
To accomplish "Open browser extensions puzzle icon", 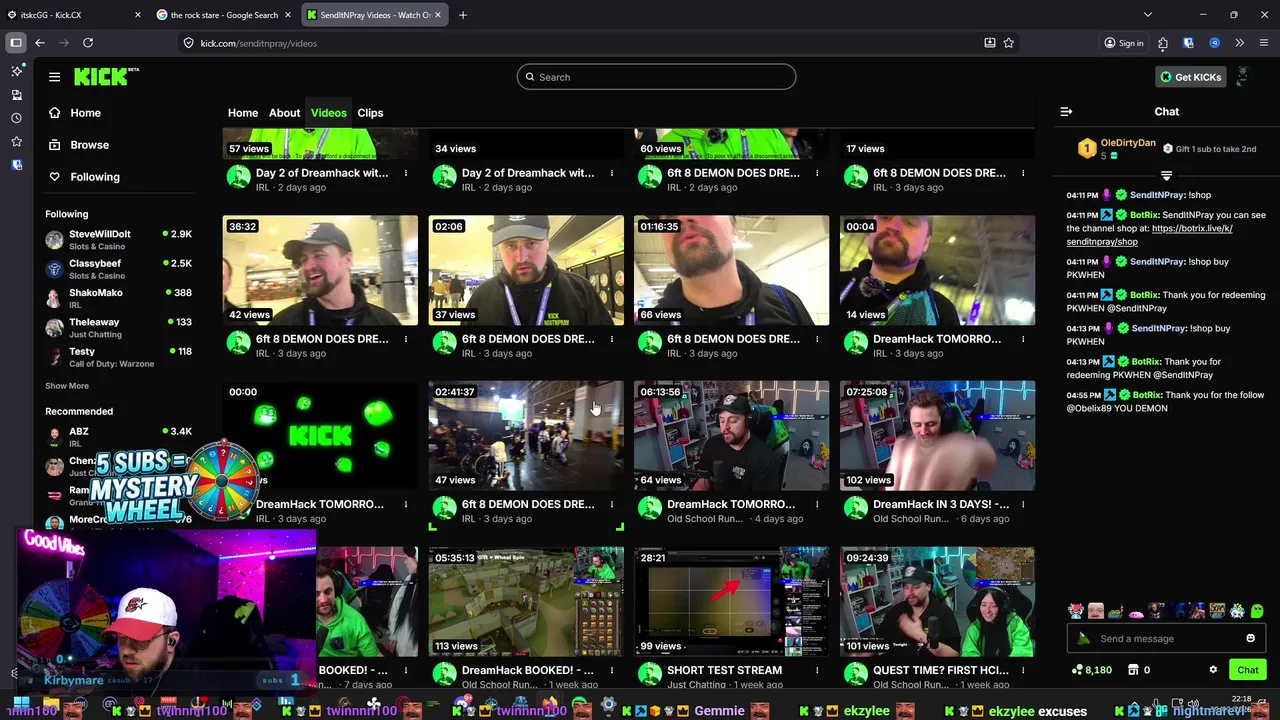I will coord(1163,43).
